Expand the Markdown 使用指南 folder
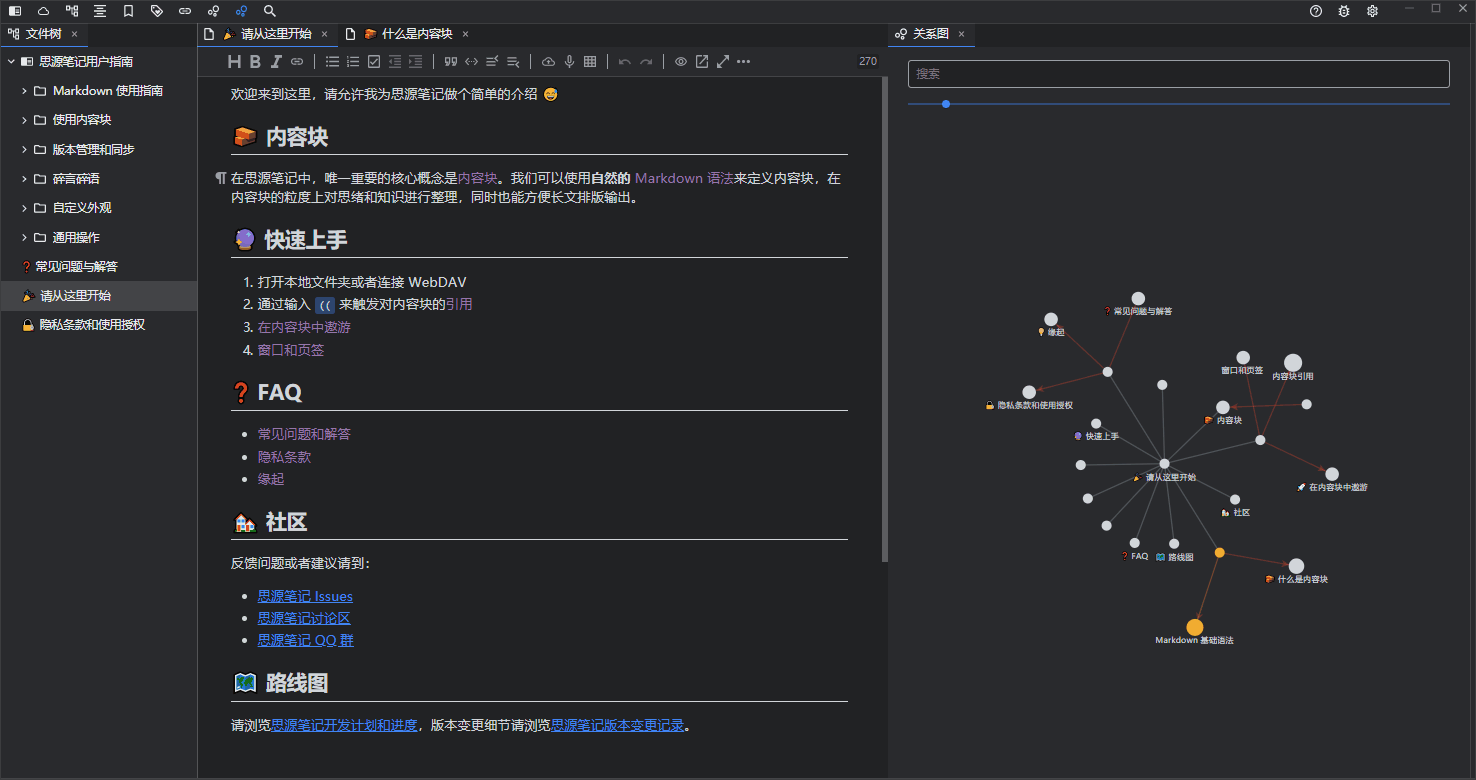This screenshot has width=1476, height=780. click(25, 91)
